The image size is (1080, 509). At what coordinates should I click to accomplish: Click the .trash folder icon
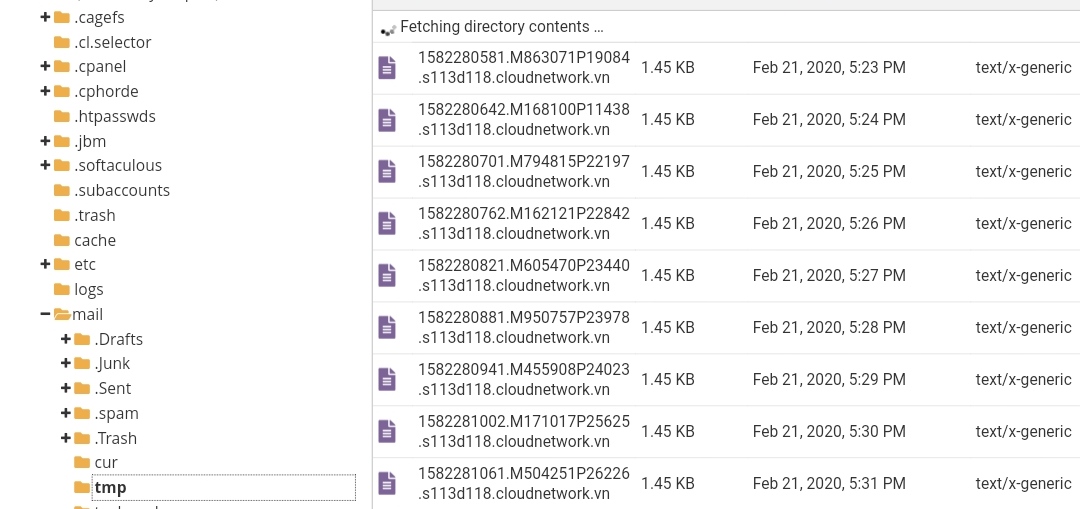[x=61, y=216]
